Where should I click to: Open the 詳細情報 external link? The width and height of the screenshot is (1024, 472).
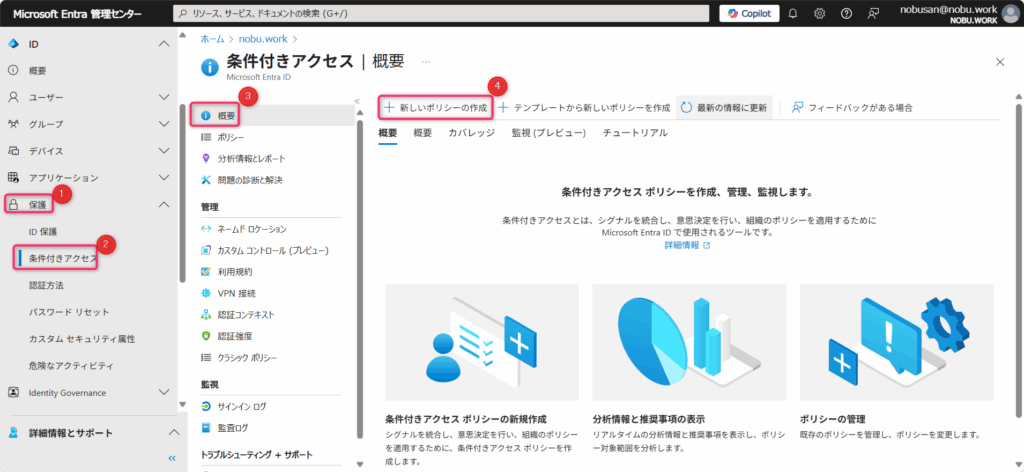pos(687,245)
